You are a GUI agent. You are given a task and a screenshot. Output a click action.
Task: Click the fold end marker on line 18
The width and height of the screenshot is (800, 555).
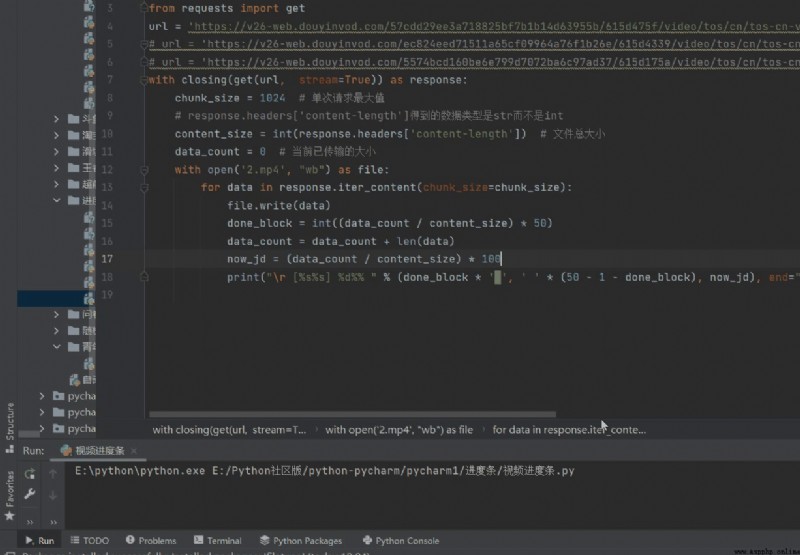[x=144, y=277]
